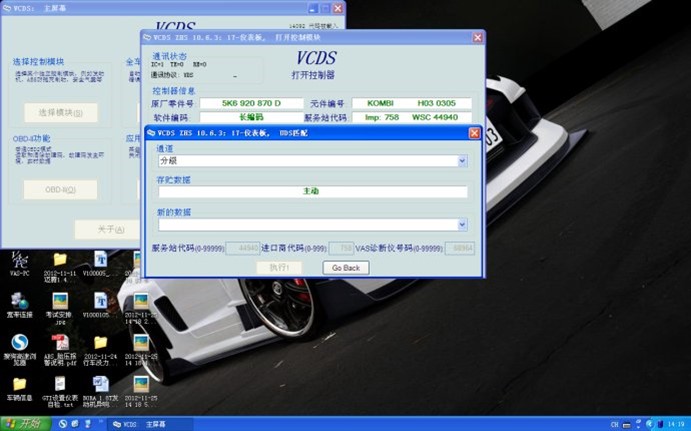Click the 选择模块 button in main window
This screenshot has height=431, width=691.
click(x=54, y=112)
